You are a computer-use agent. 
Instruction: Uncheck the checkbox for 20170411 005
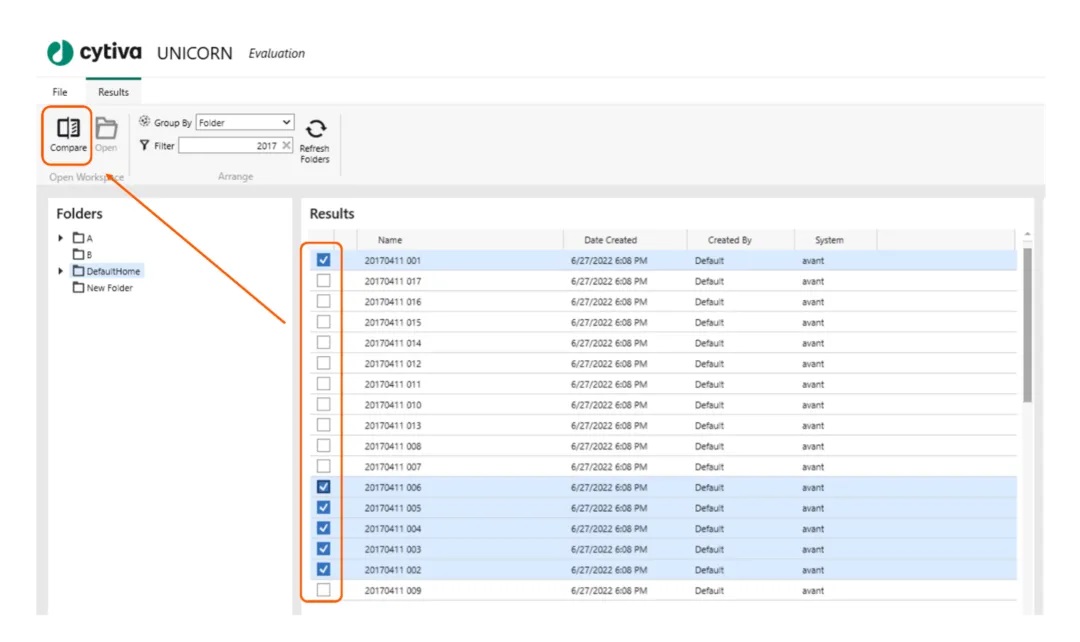point(323,508)
